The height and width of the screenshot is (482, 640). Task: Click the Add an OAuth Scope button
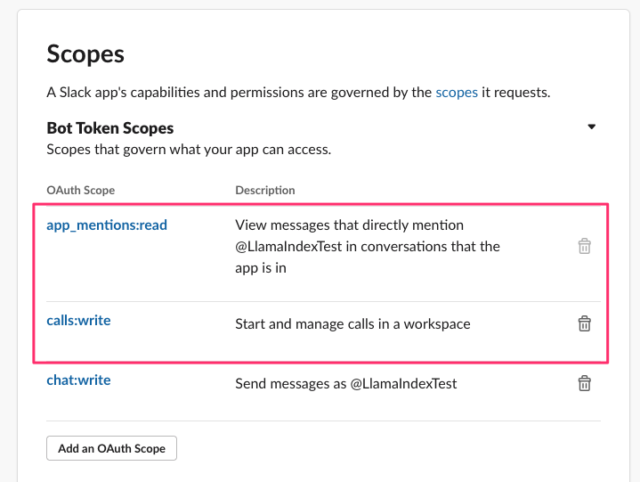[111, 448]
